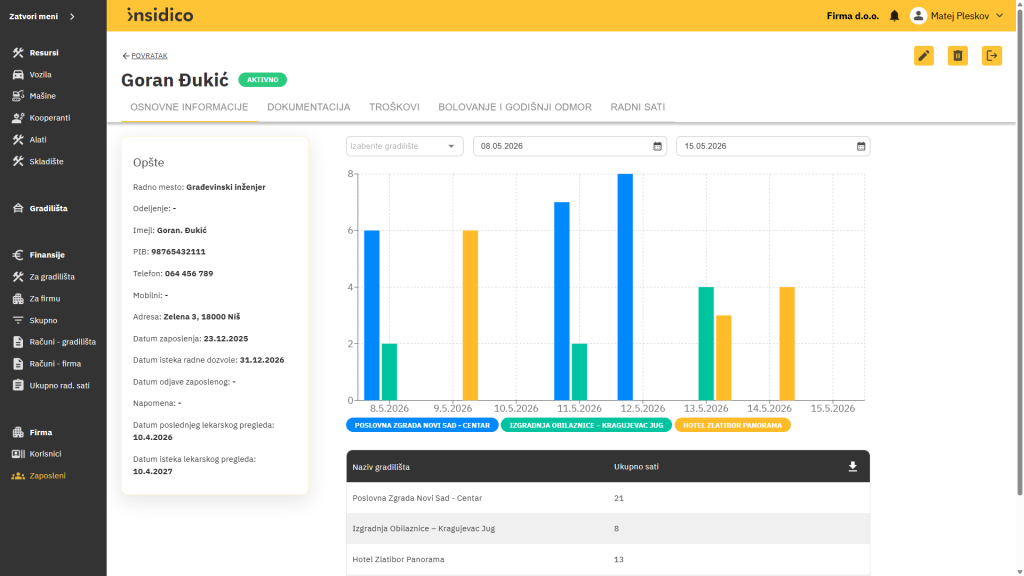The width and height of the screenshot is (1024, 576).
Task: Open the Matej Pleskov user menu
Action: pos(957,16)
